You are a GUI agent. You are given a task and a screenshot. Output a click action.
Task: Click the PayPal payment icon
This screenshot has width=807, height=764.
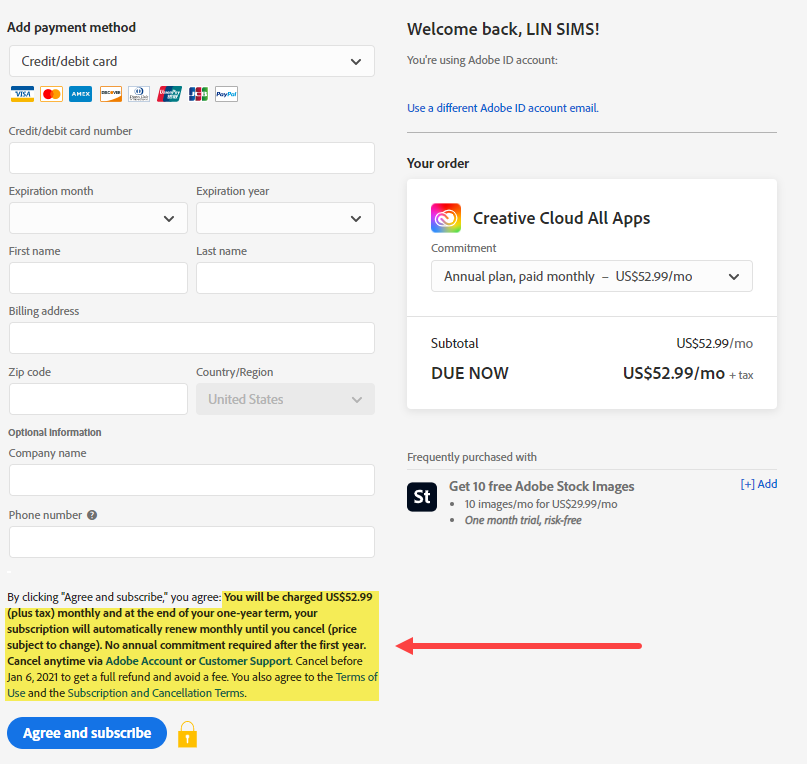[x=225, y=93]
